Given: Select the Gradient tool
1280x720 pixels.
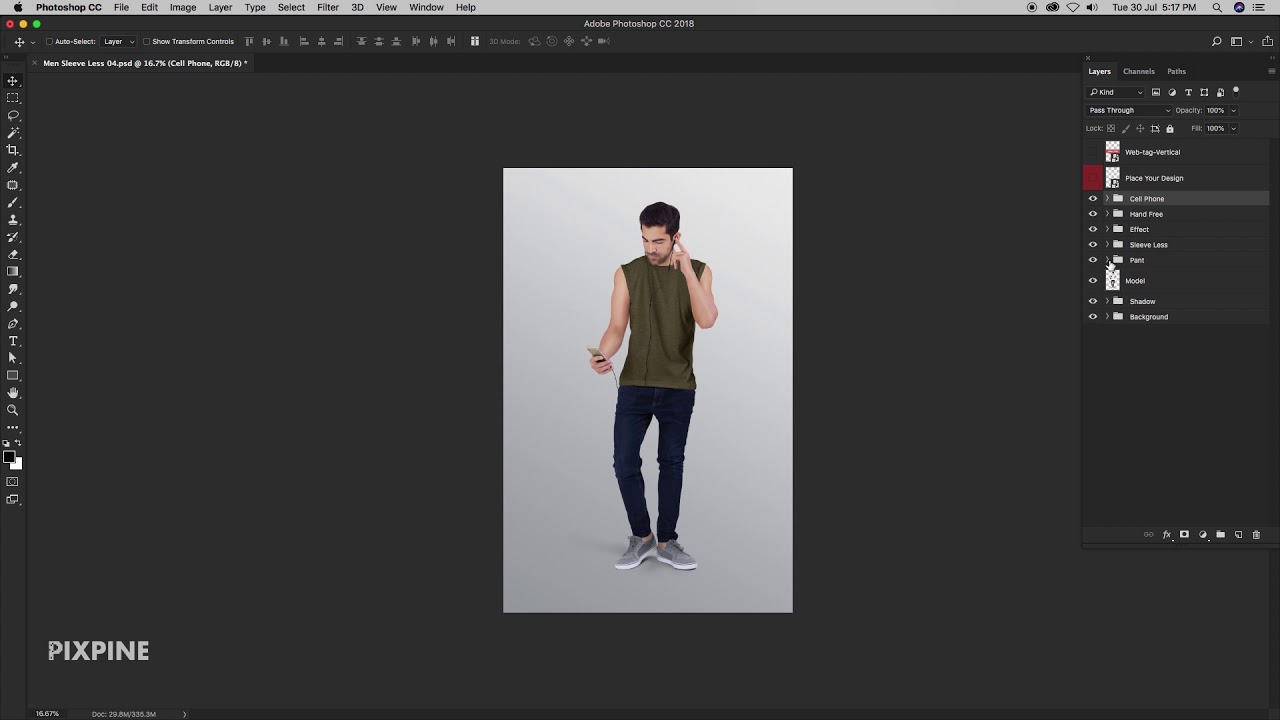Looking at the screenshot, I should coord(13,271).
